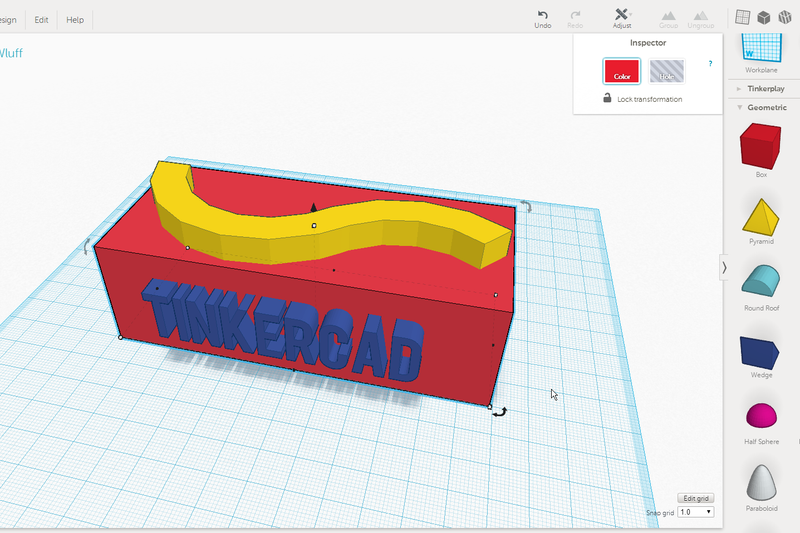Viewport: 800px width, 533px height.
Task: Open the Design menu
Action: click(x=8, y=20)
